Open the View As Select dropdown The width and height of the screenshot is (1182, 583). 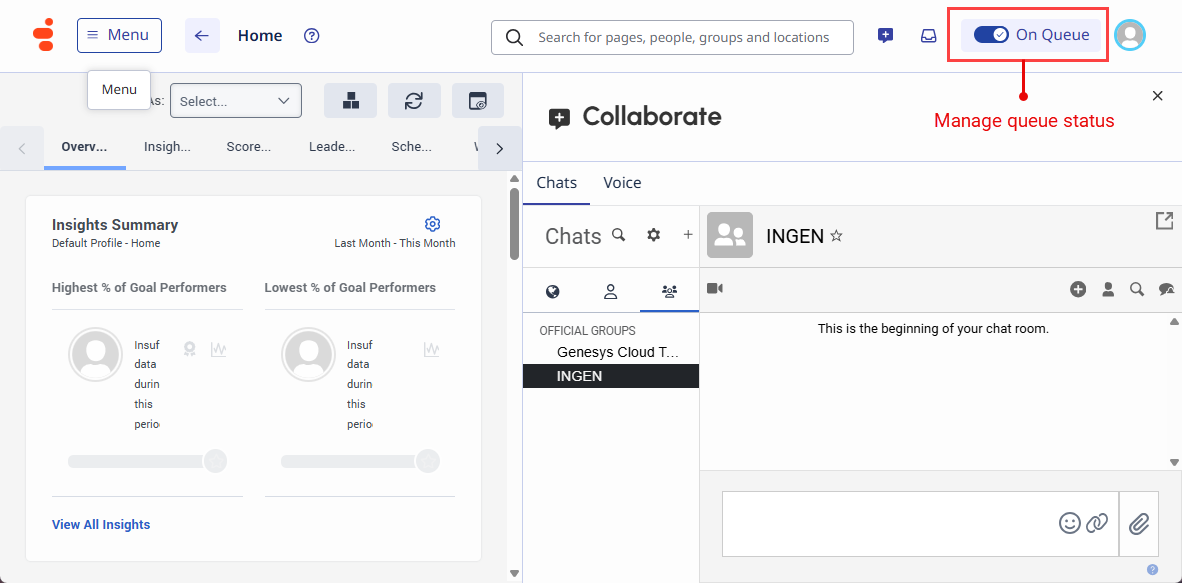[235, 101]
